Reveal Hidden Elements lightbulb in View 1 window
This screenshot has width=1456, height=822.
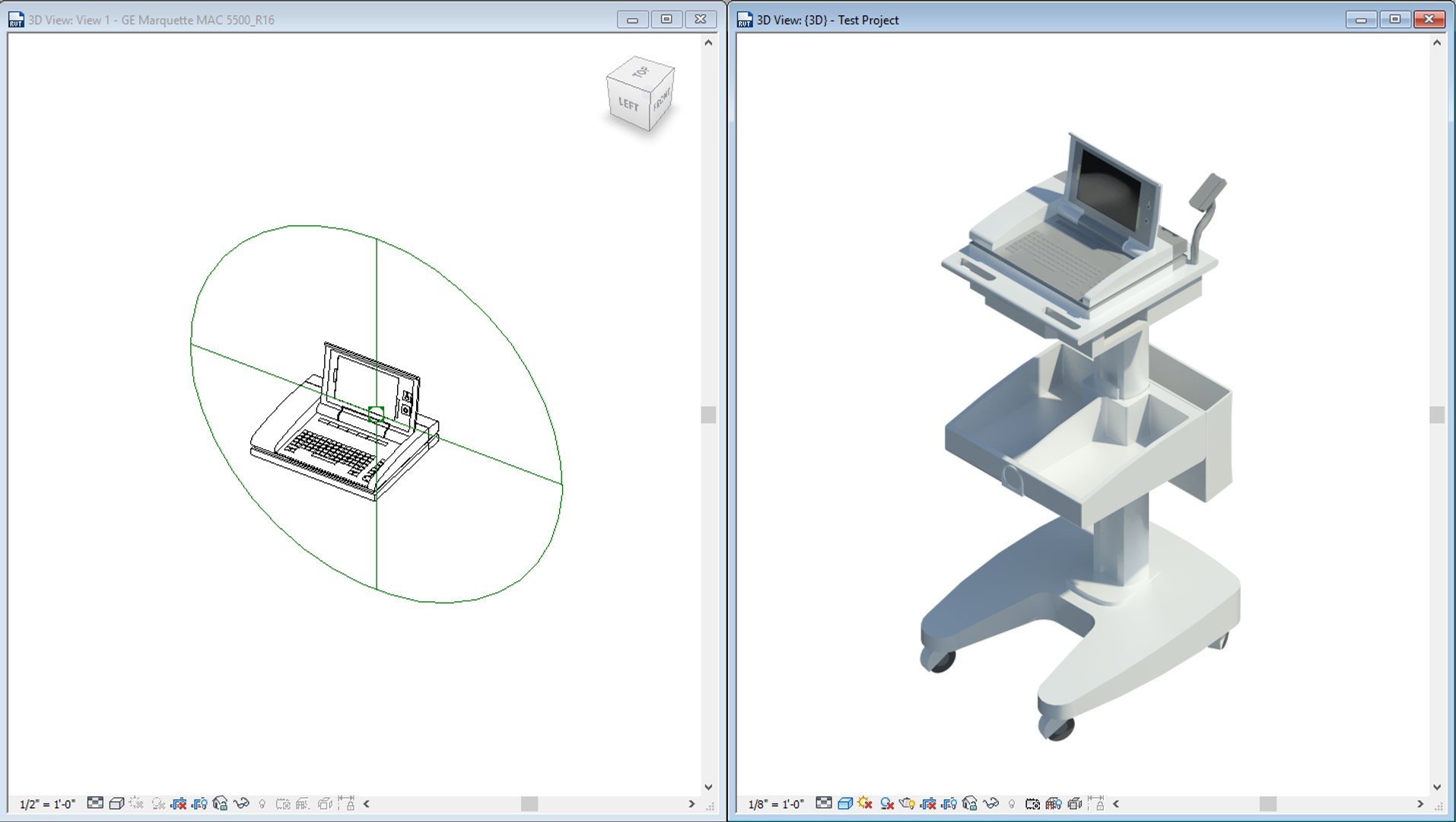[262, 804]
